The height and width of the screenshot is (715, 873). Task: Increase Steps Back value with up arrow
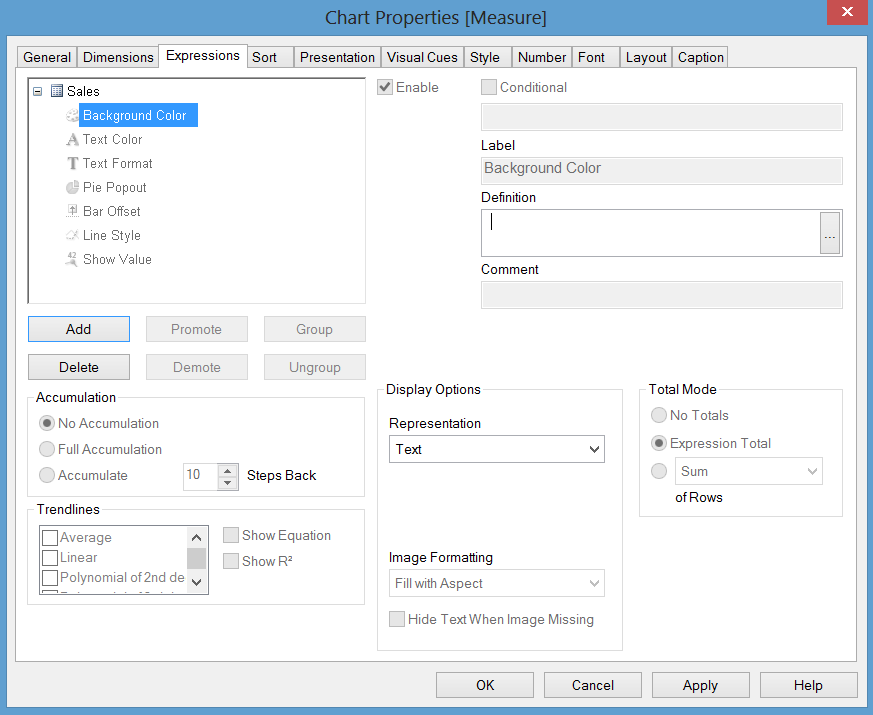pyautogui.click(x=227, y=471)
